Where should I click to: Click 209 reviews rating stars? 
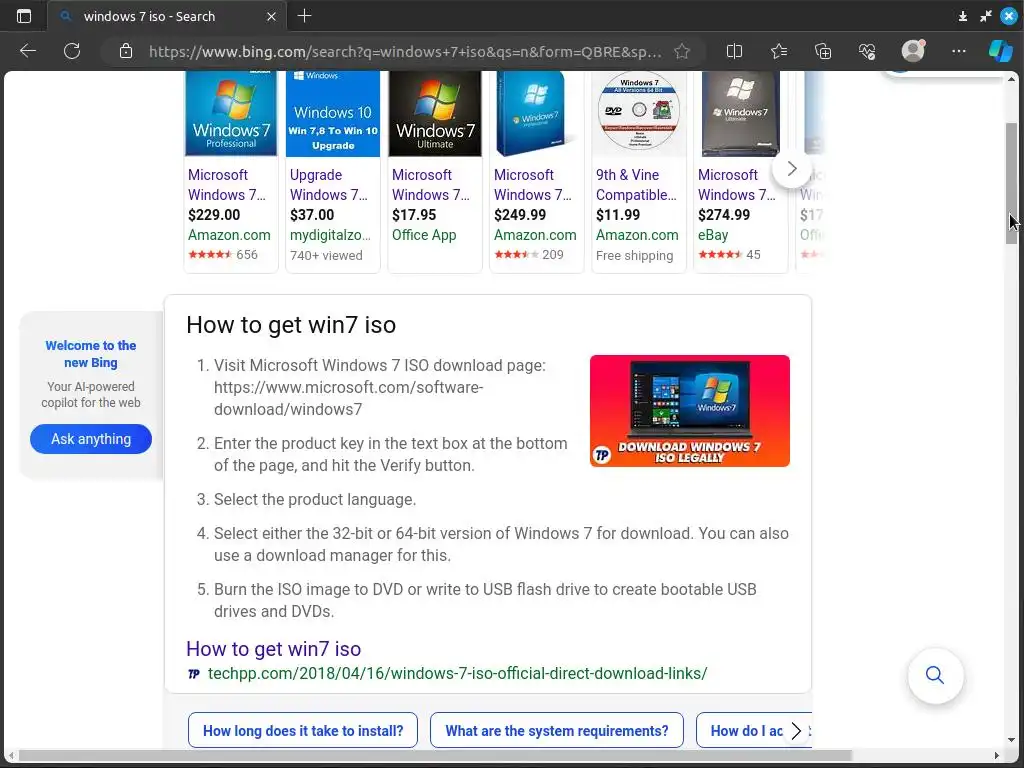click(529, 255)
